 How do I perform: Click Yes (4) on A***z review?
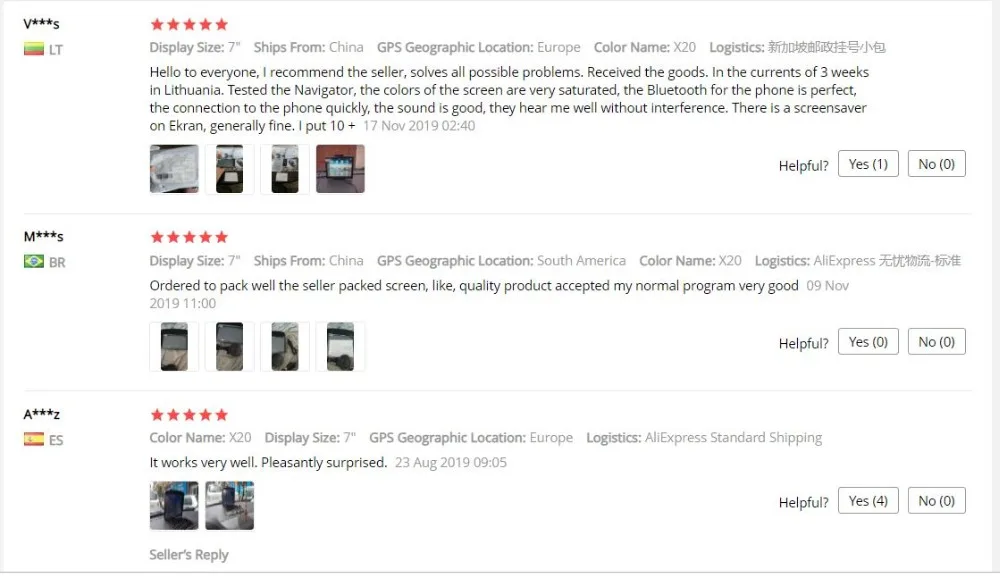click(868, 501)
